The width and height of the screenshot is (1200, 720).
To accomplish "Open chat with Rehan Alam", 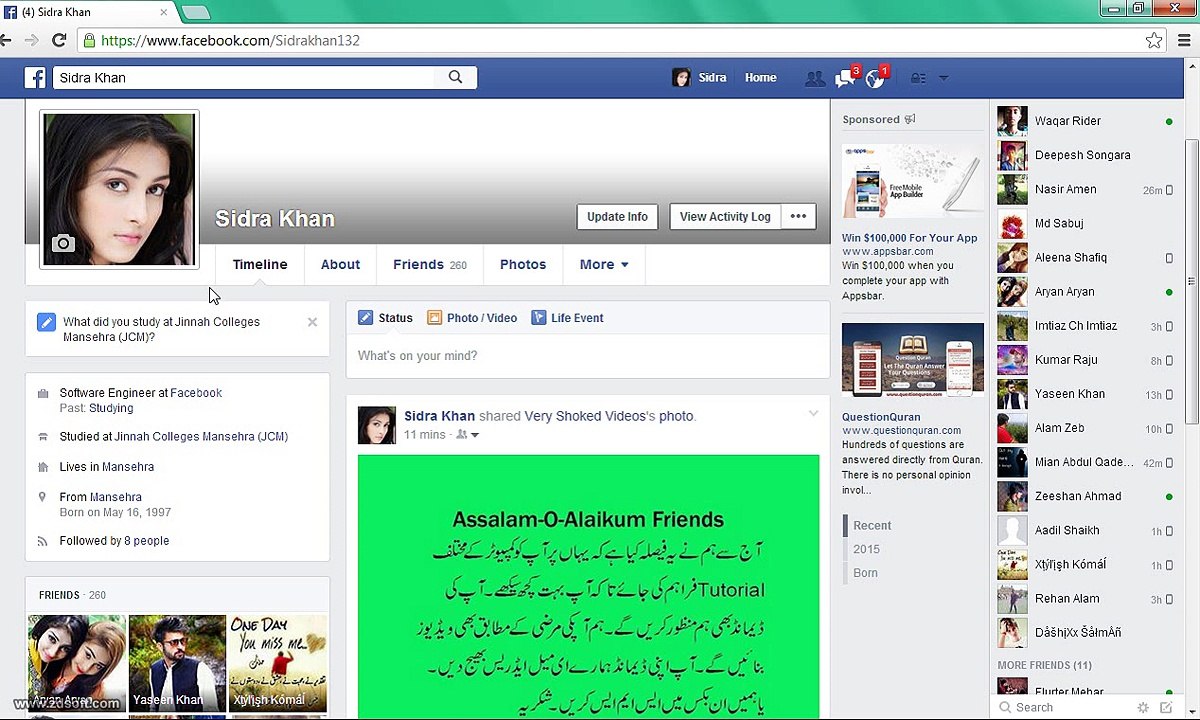I will [1086, 598].
